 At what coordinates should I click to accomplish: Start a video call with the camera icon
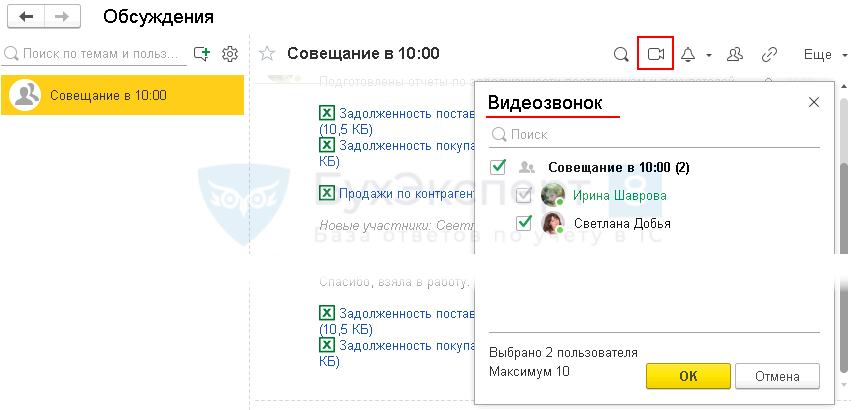[x=656, y=54]
